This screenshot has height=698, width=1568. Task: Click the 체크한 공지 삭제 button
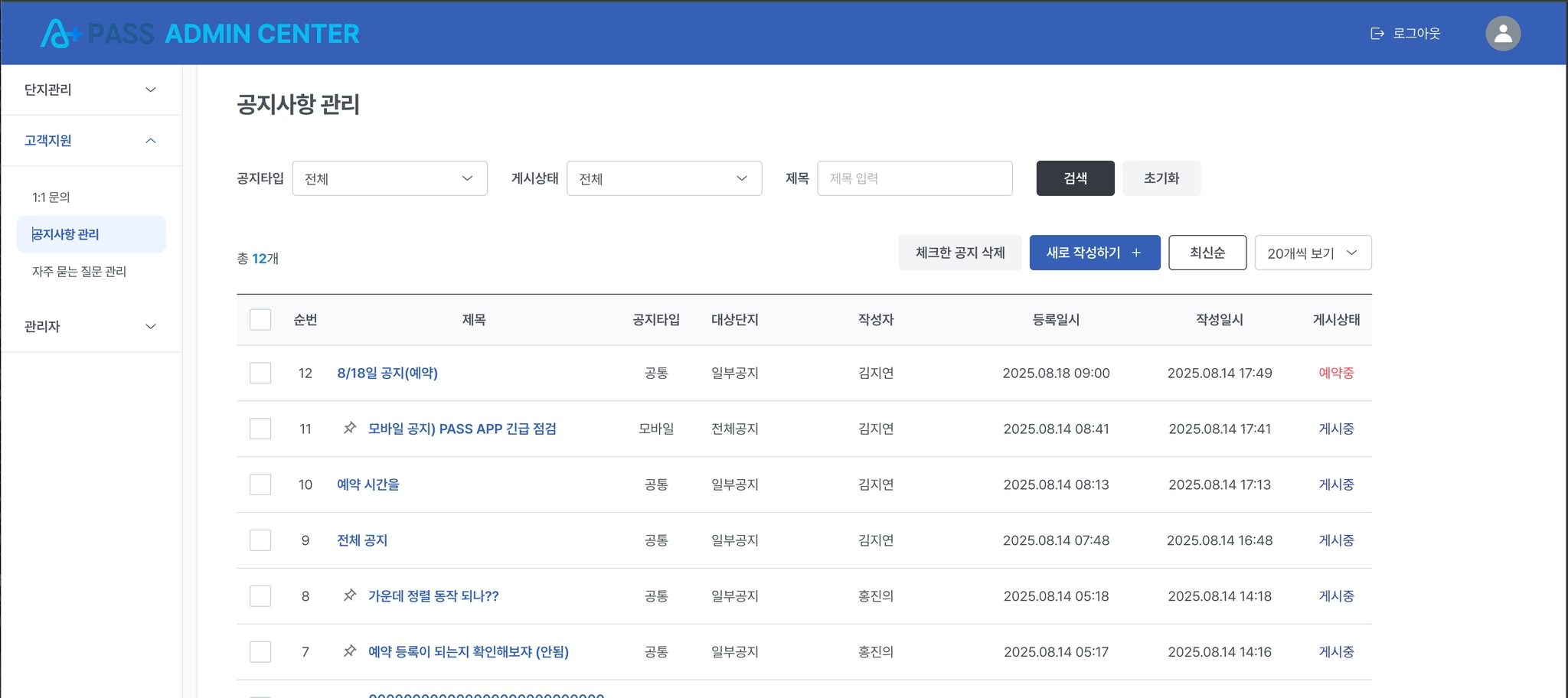click(960, 253)
